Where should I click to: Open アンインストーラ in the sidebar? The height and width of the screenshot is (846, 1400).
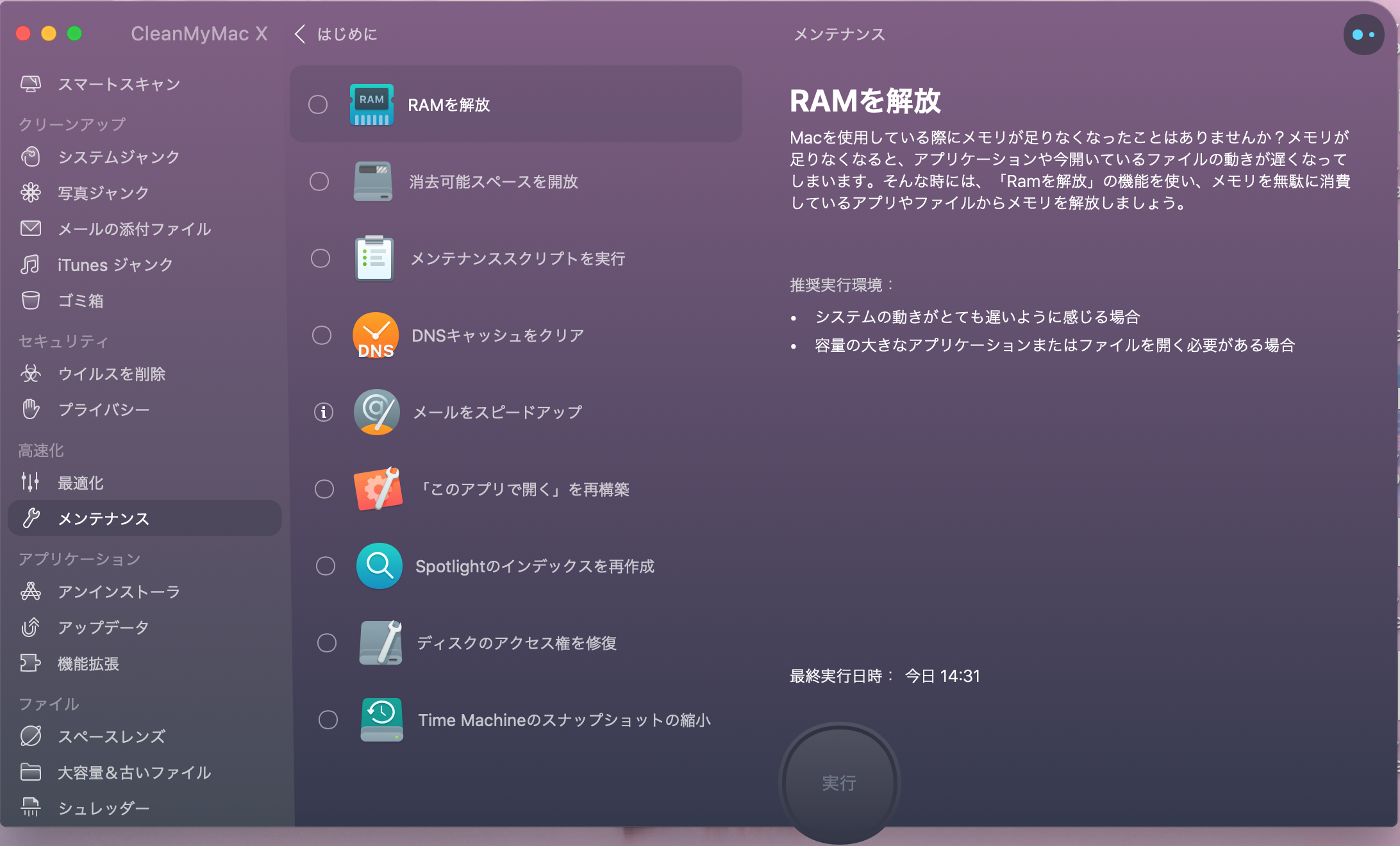(x=145, y=591)
